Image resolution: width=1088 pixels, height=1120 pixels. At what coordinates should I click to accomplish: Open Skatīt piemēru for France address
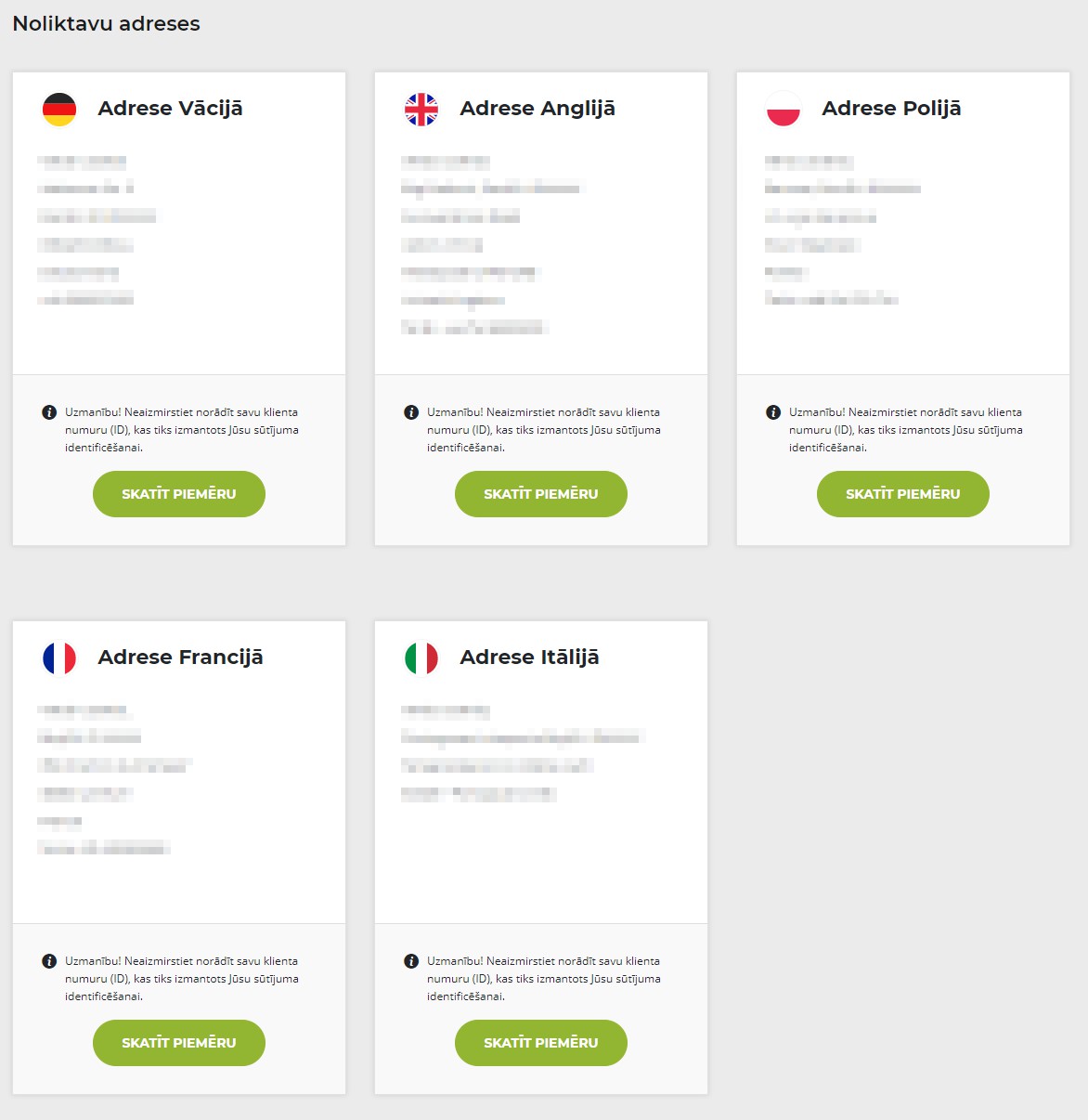(179, 1043)
